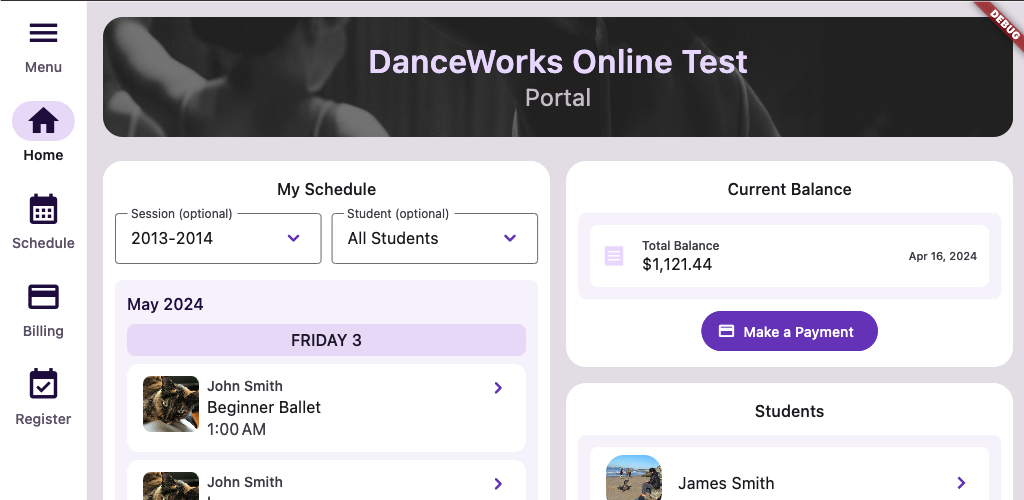Screen dimensions: 1024x500
Task: Open James Smith's details chevron
Action: 961,483
